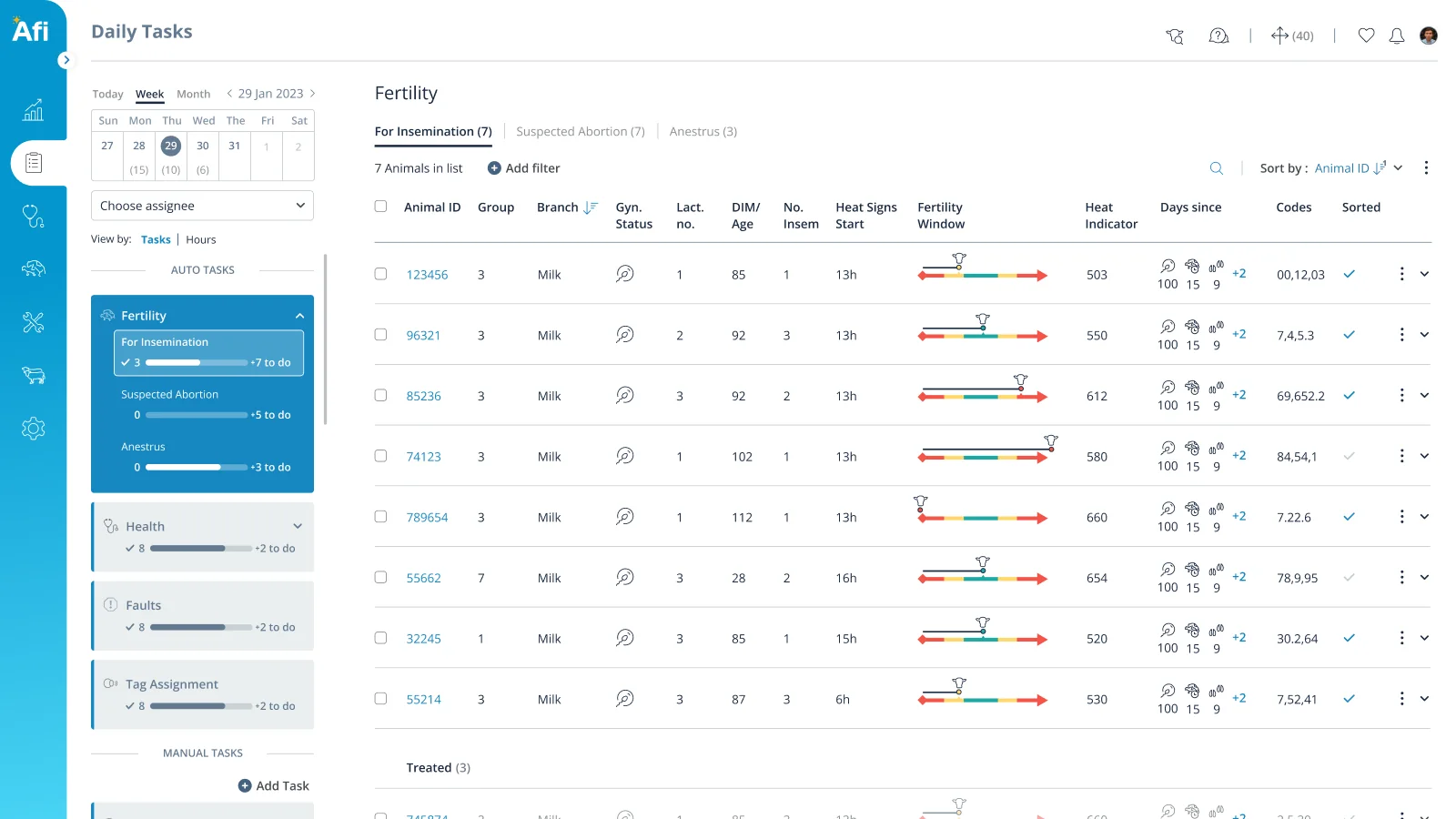Open row menu for animal 123456
The image size is (1456, 819).
[1401, 274]
